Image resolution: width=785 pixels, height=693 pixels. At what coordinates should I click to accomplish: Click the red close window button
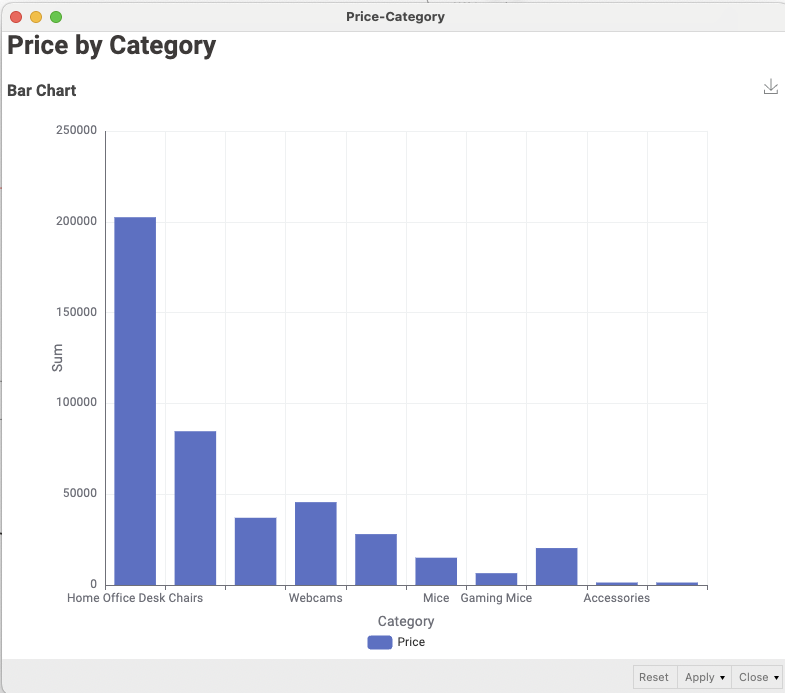tap(16, 17)
